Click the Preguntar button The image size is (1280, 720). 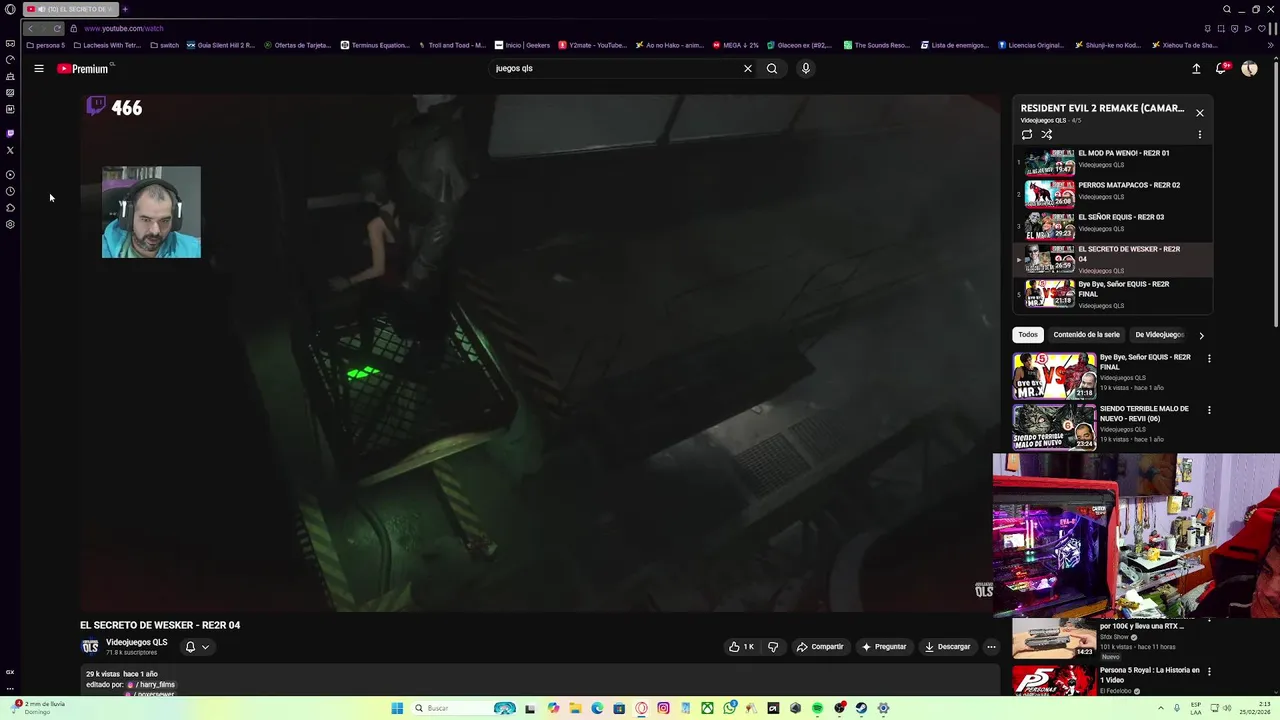pos(884,647)
